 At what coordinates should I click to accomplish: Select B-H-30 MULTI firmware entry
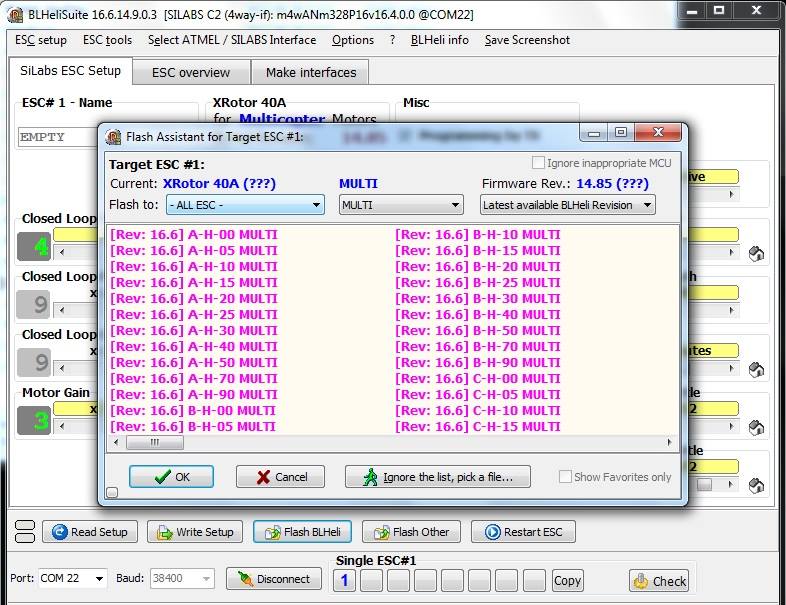[x=478, y=299]
